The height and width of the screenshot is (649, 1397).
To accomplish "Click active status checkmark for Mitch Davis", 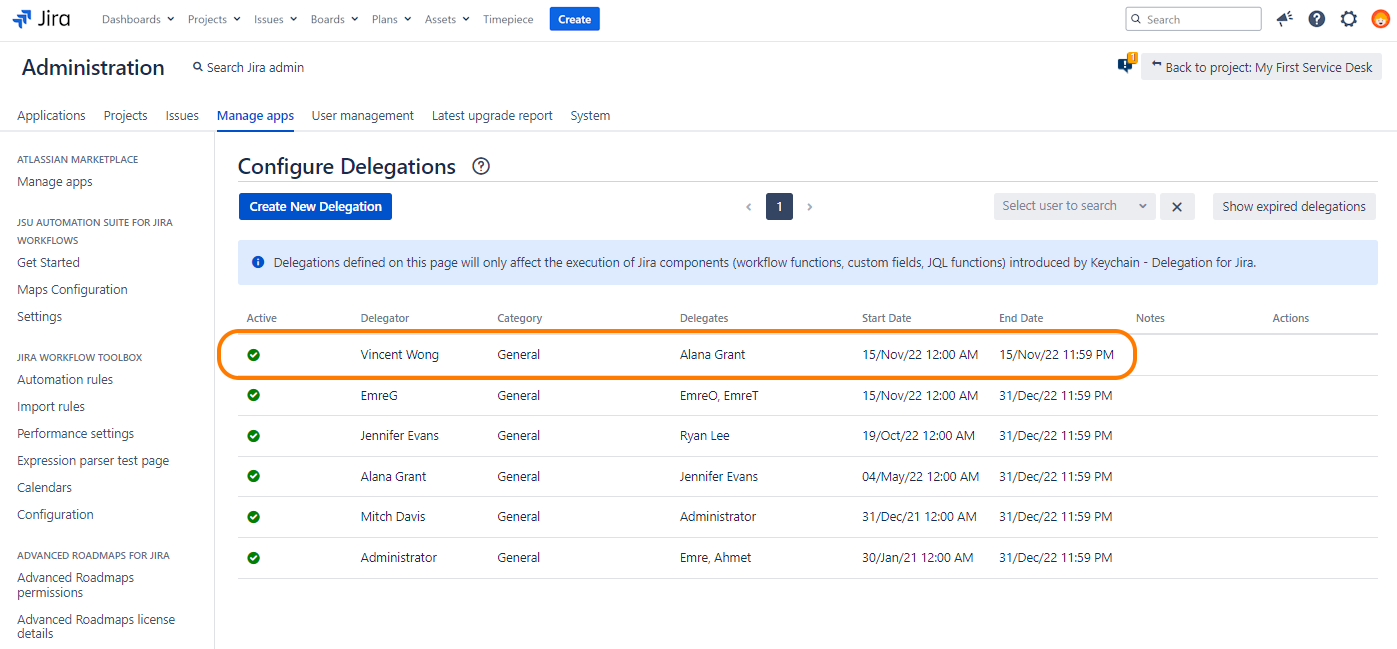I will point(254,517).
